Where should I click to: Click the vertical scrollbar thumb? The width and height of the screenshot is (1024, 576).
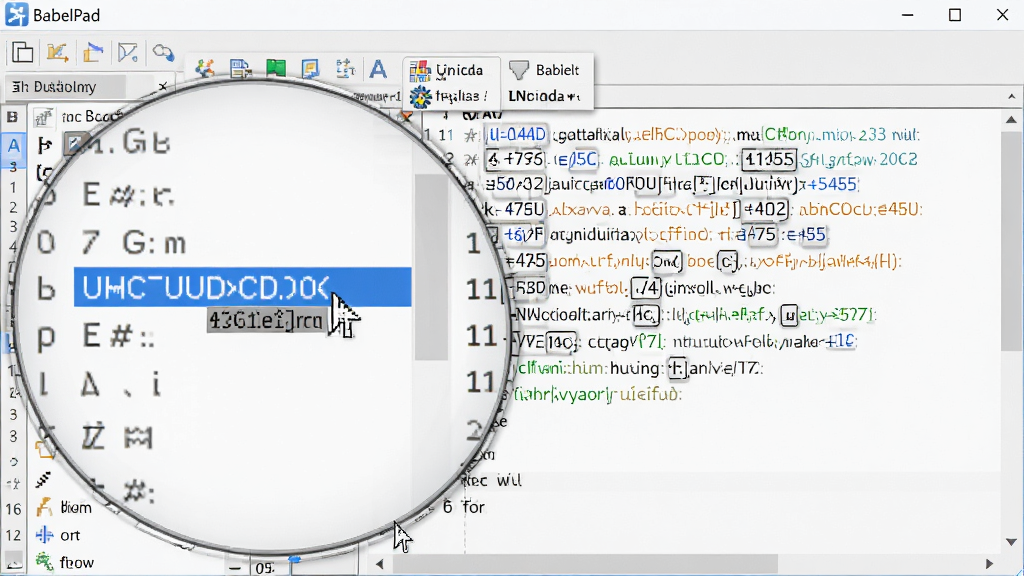click(x=1012, y=240)
